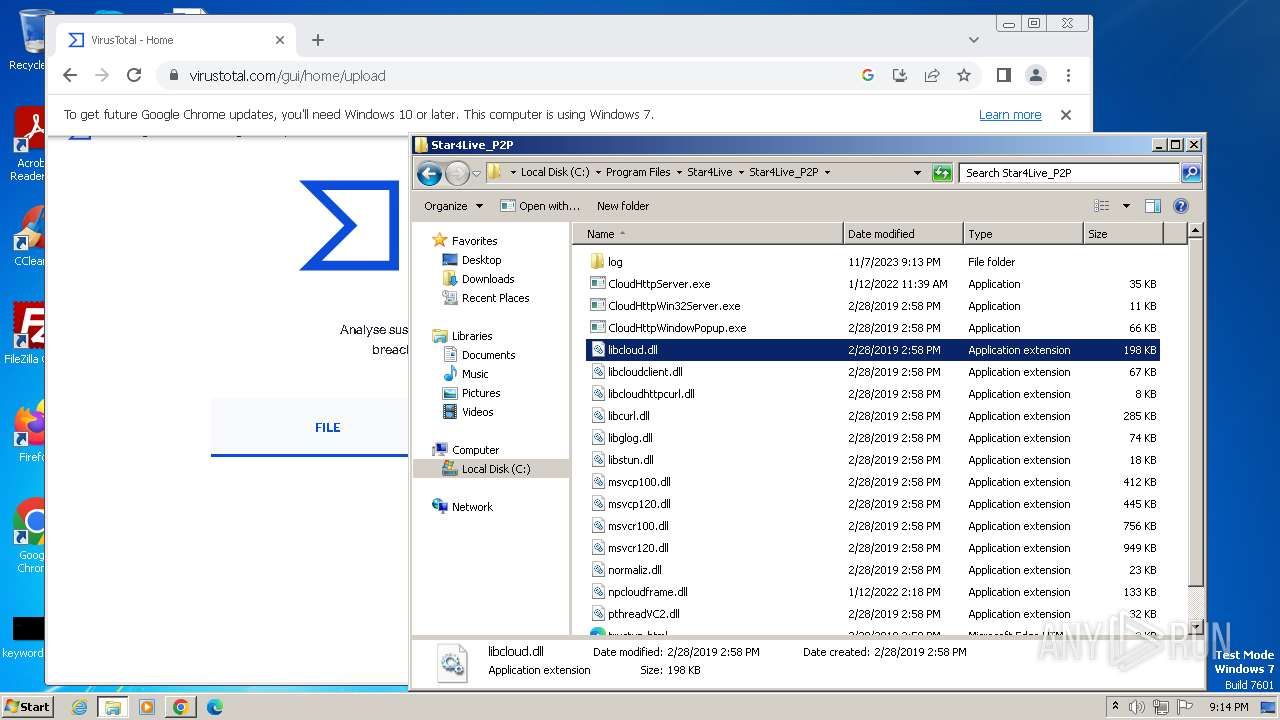Click Local Disk (C:) breadcrumb
The height and width of the screenshot is (720, 1280).
555,172
